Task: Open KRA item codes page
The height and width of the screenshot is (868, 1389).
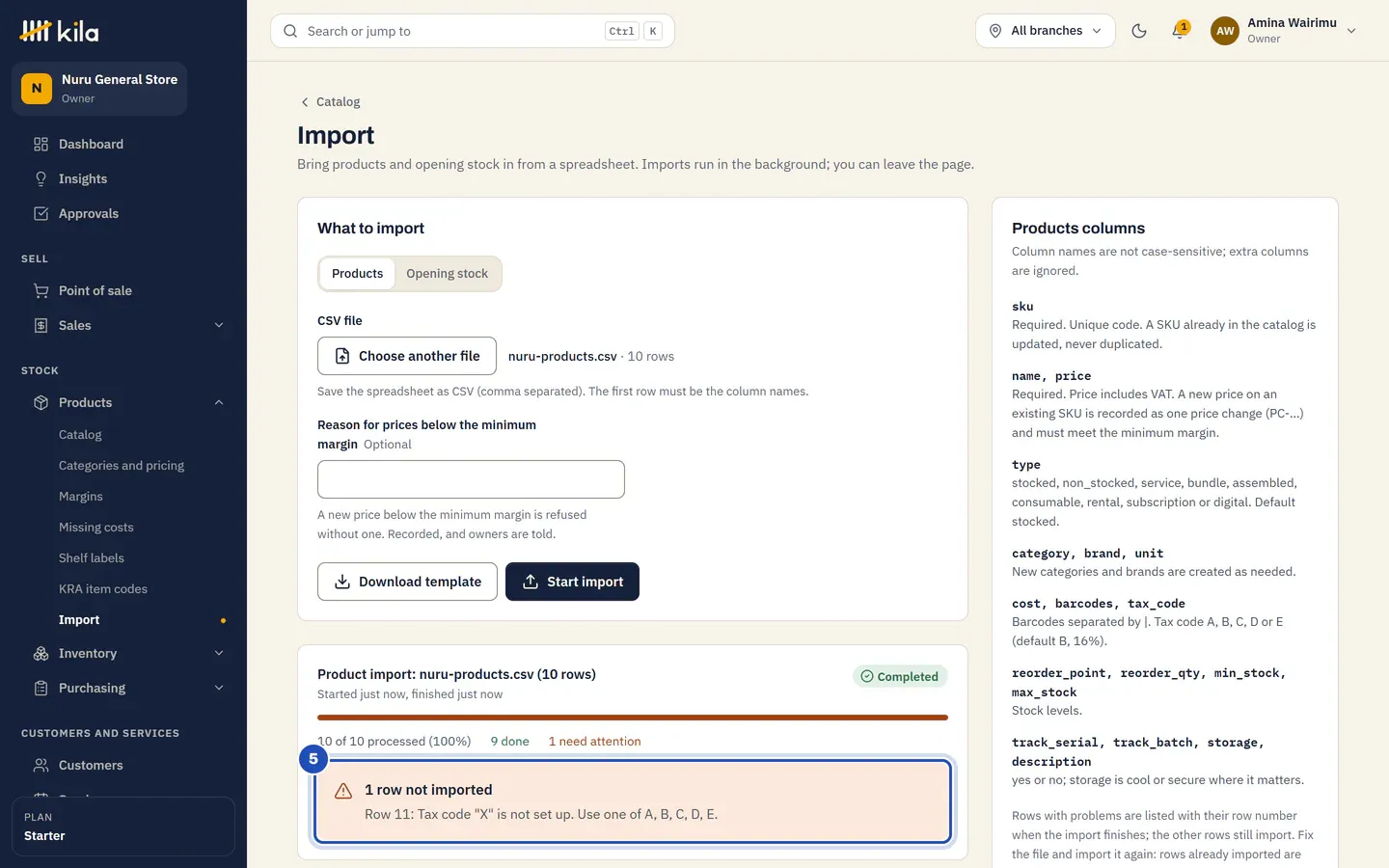Action: point(103,589)
